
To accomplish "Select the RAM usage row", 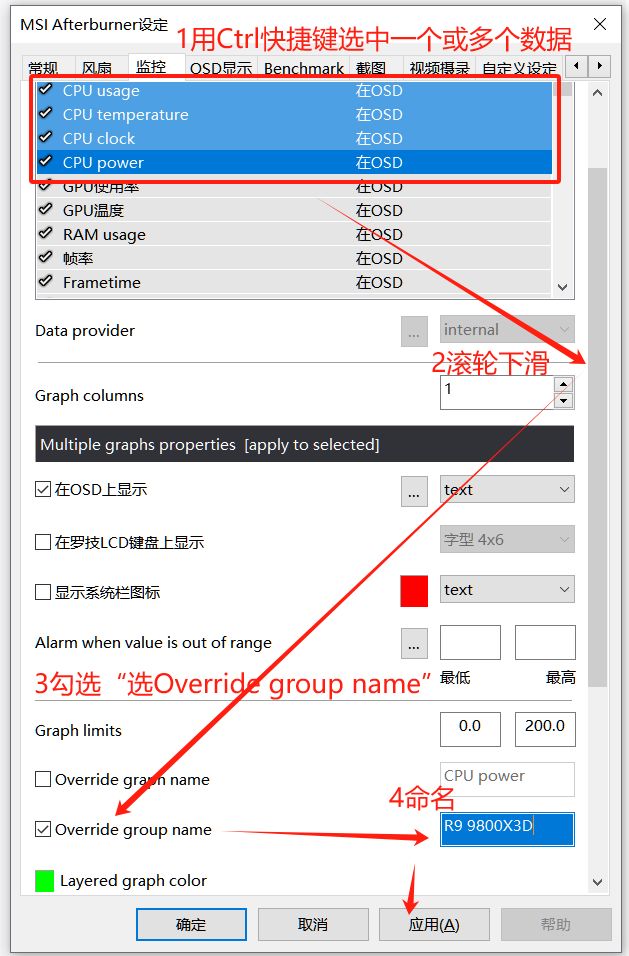I will pyautogui.click(x=294, y=234).
